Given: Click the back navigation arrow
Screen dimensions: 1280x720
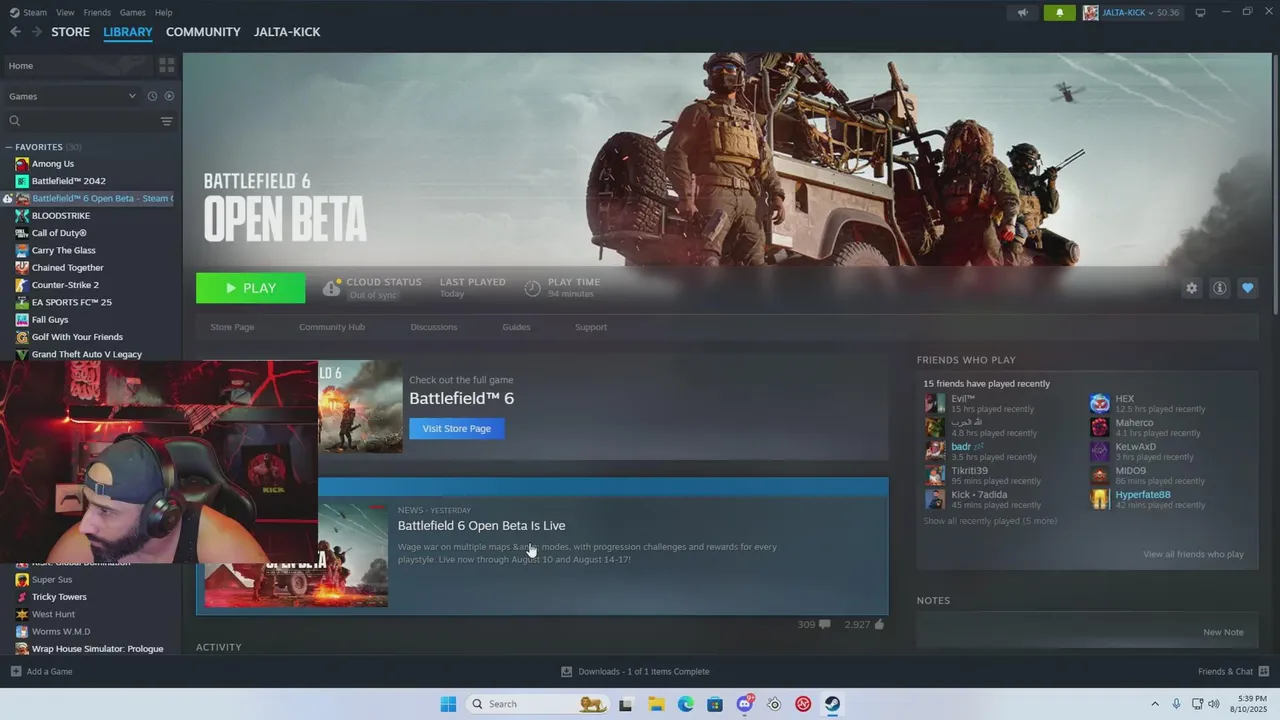Looking at the screenshot, I should (x=15, y=32).
